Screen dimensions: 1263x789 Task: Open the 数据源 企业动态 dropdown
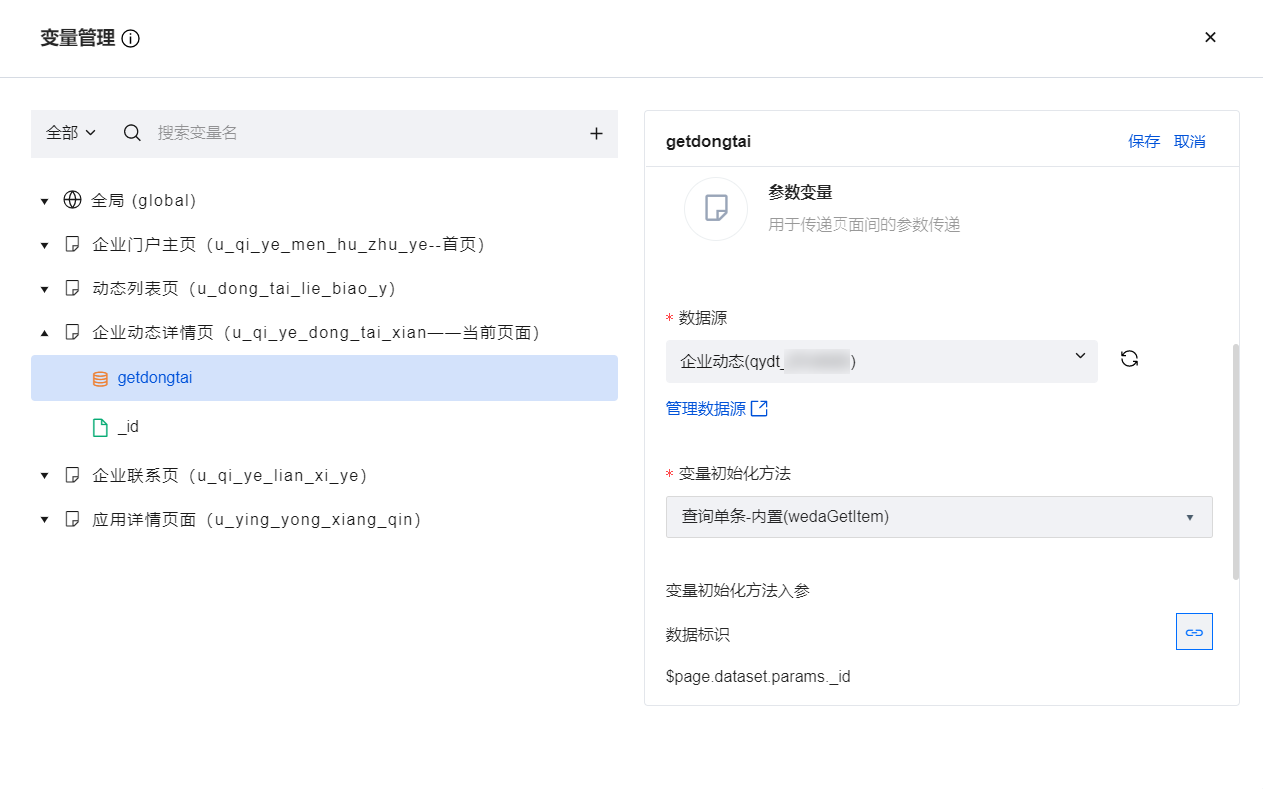point(881,361)
